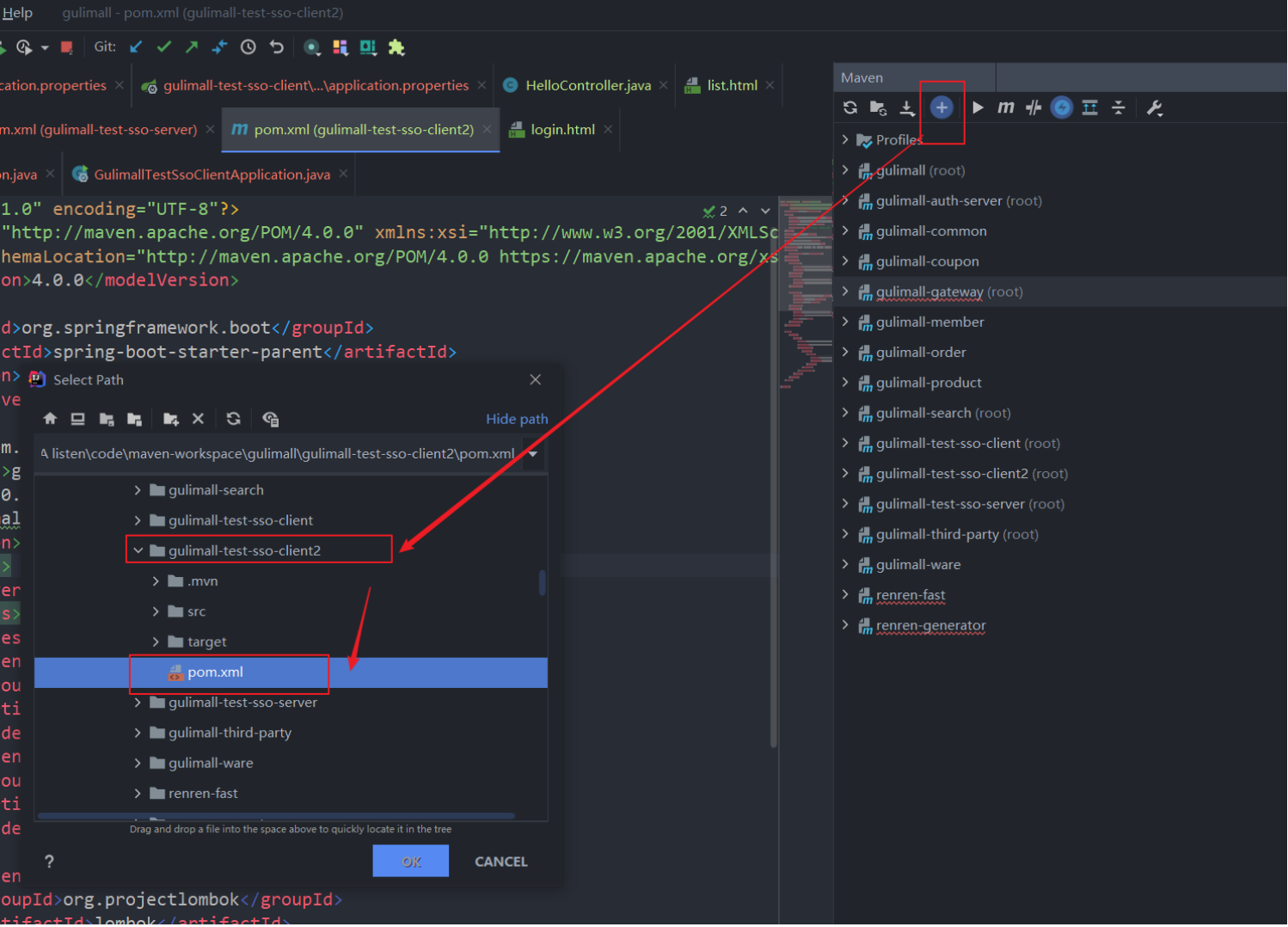1288x927 pixels.
Task: Open path history dropdown arrow
Action: [x=533, y=454]
